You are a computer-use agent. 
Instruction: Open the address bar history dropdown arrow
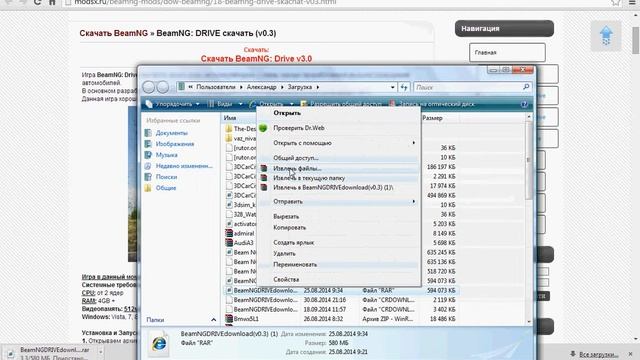[x=393, y=87]
